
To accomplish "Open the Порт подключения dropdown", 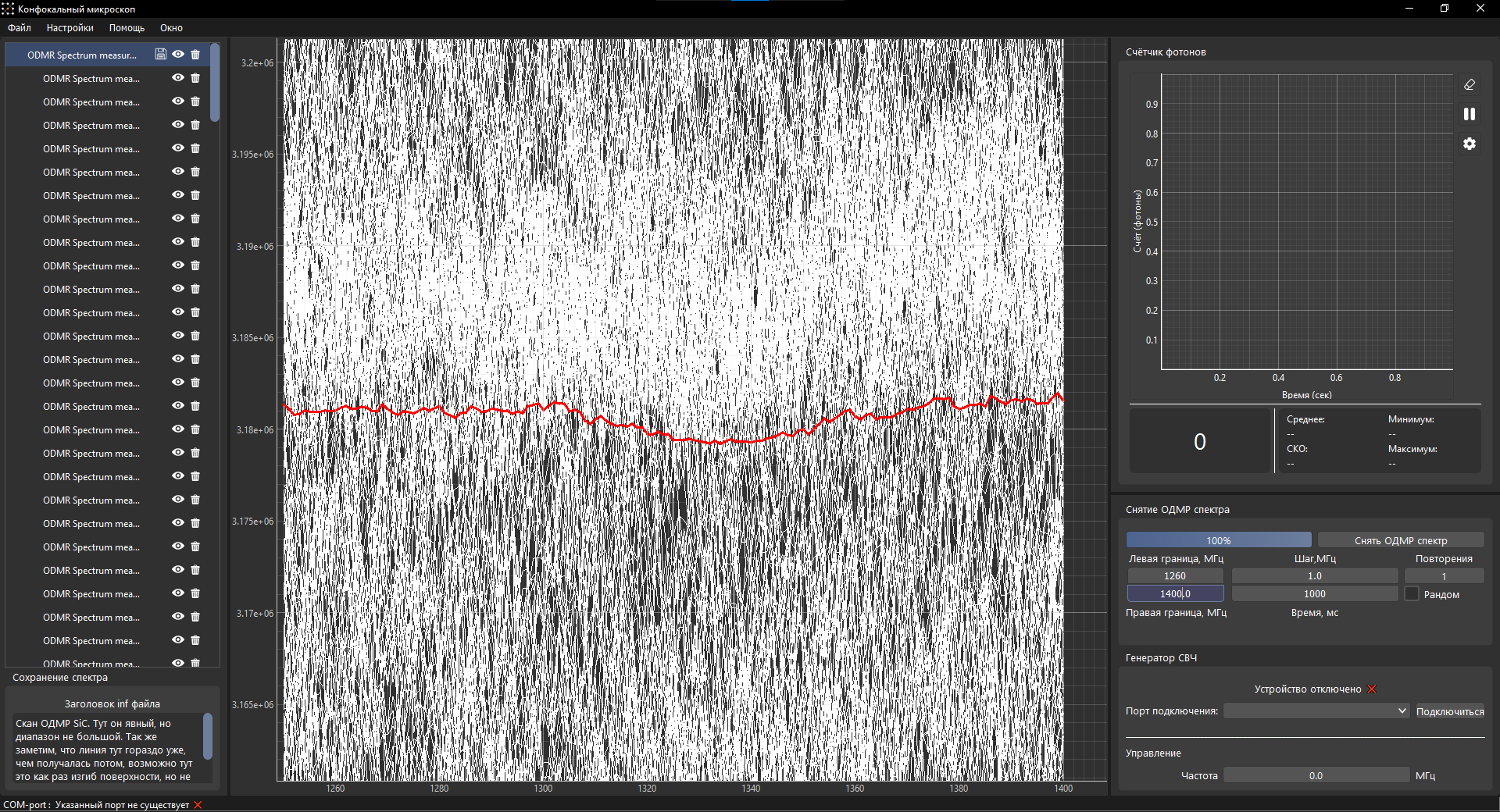I will point(1316,711).
